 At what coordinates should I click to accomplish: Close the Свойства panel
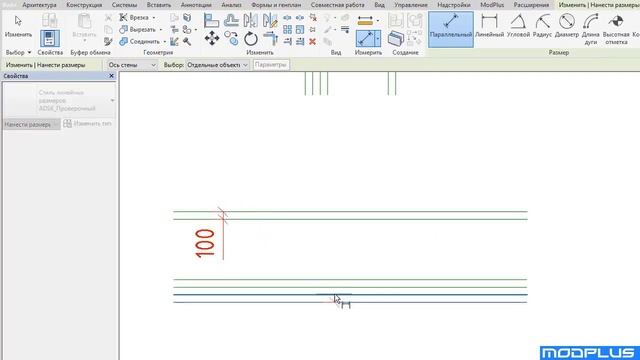(111, 76)
